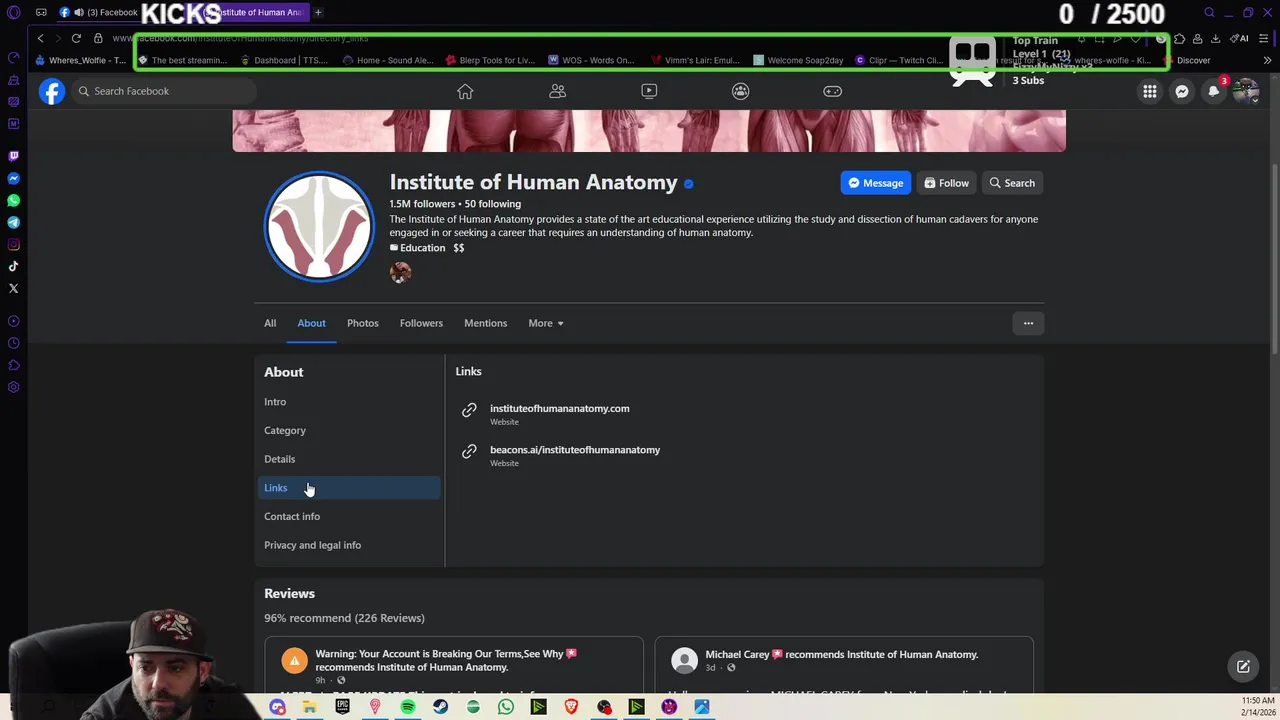This screenshot has height=720, width=1280.
Task: Open the Video watch icon
Action: tap(649, 91)
